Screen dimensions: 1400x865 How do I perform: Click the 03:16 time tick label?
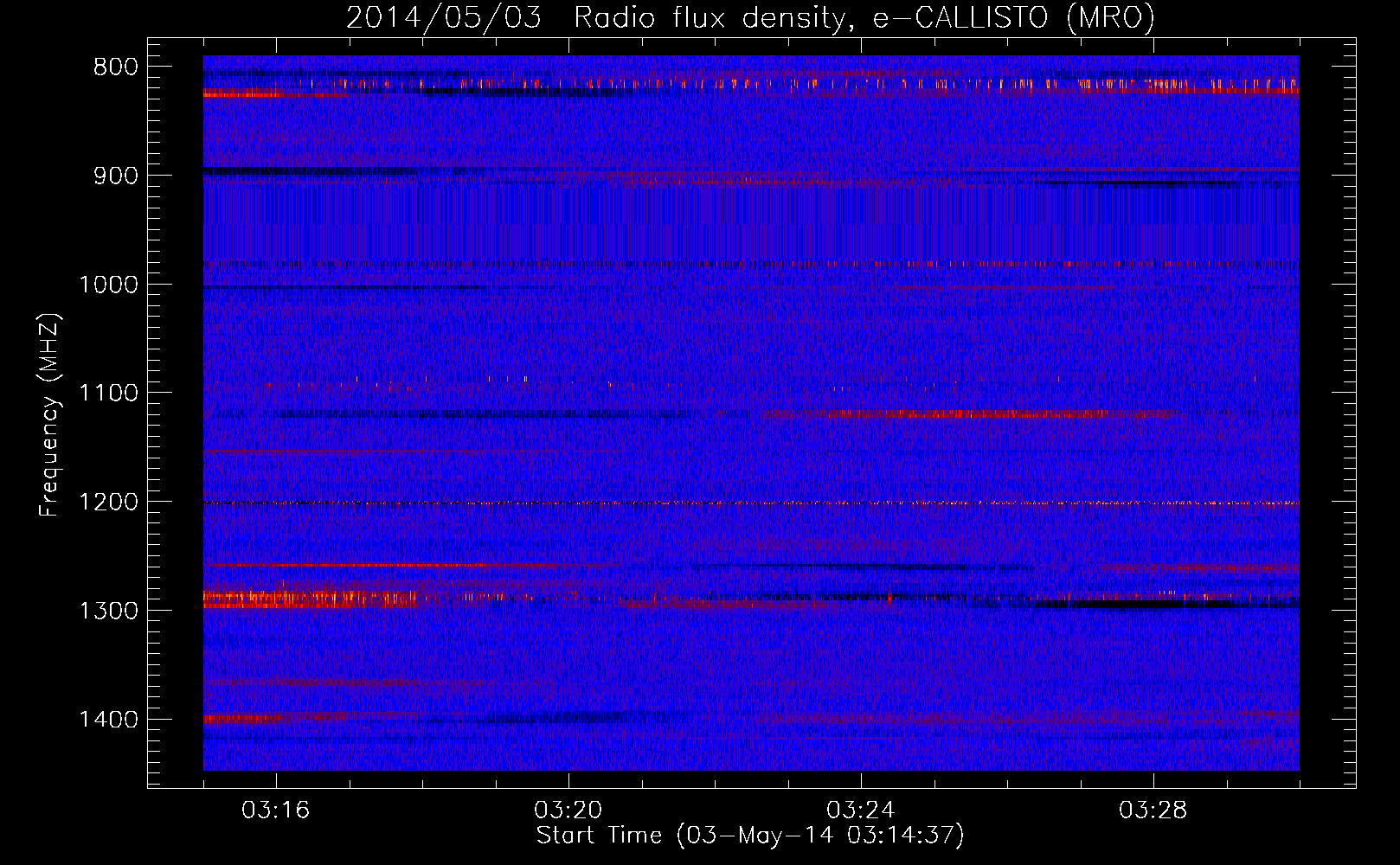tap(276, 811)
